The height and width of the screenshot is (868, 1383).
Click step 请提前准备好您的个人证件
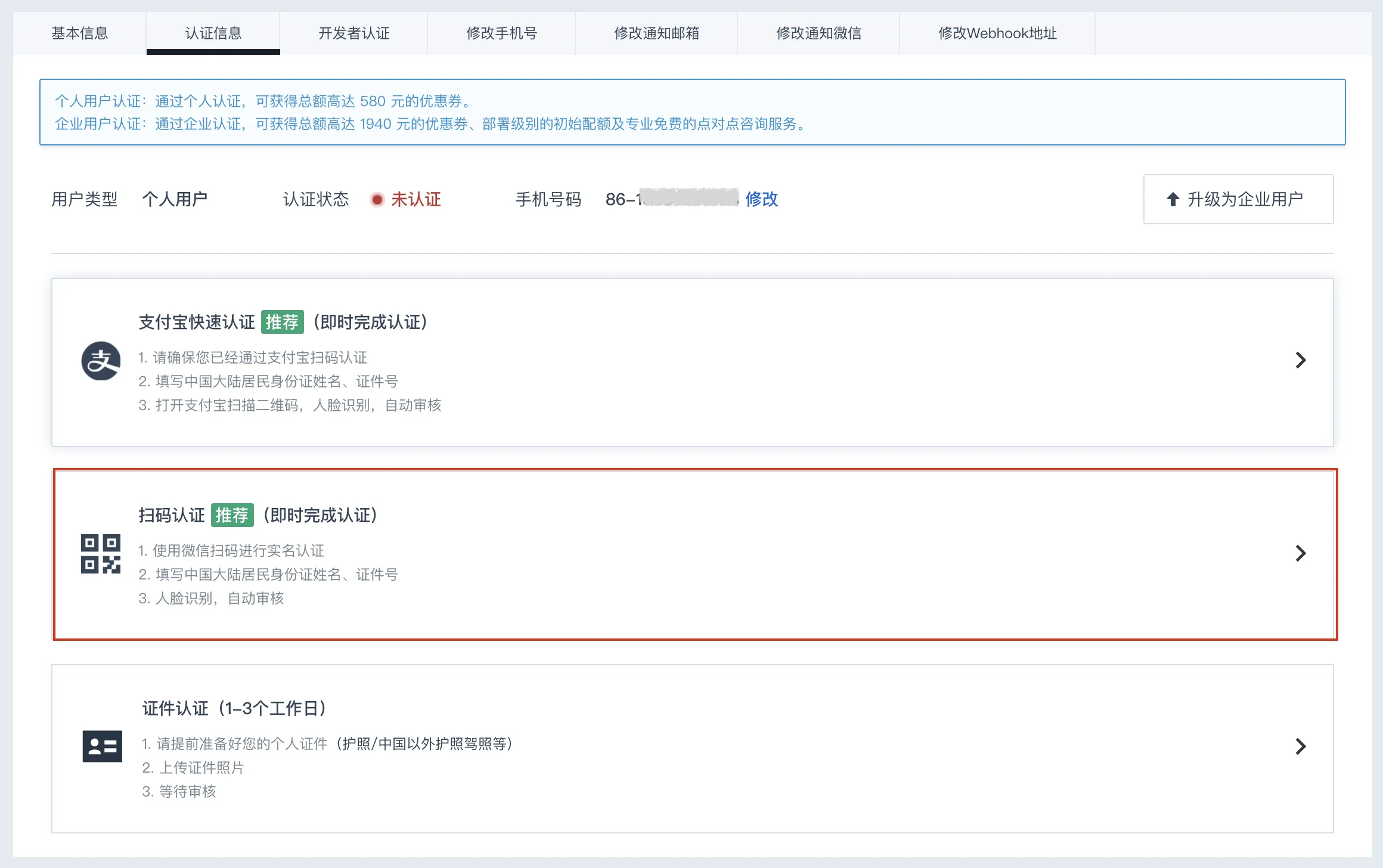(327, 744)
